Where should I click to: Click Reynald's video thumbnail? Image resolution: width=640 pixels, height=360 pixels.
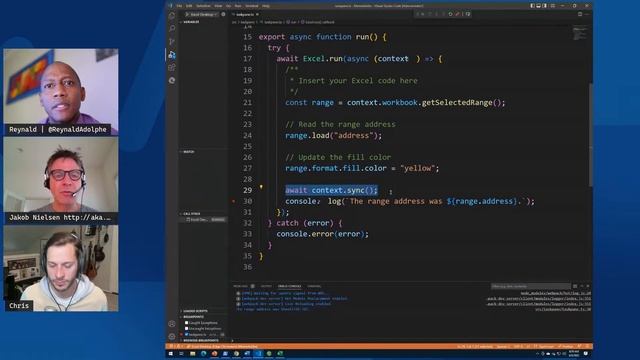coord(61,92)
